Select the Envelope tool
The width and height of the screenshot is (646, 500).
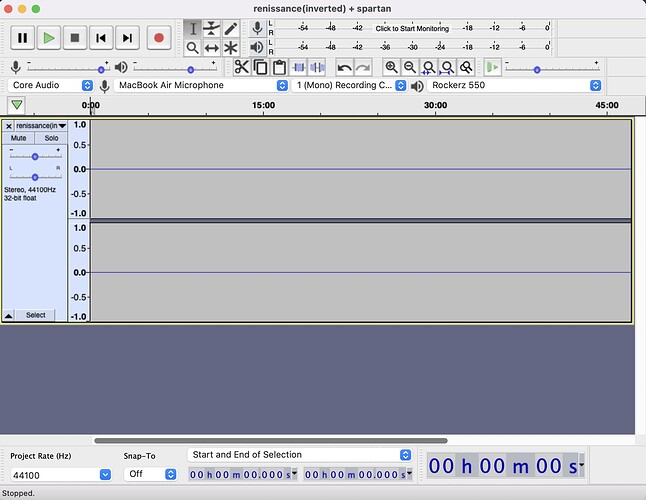coord(211,28)
